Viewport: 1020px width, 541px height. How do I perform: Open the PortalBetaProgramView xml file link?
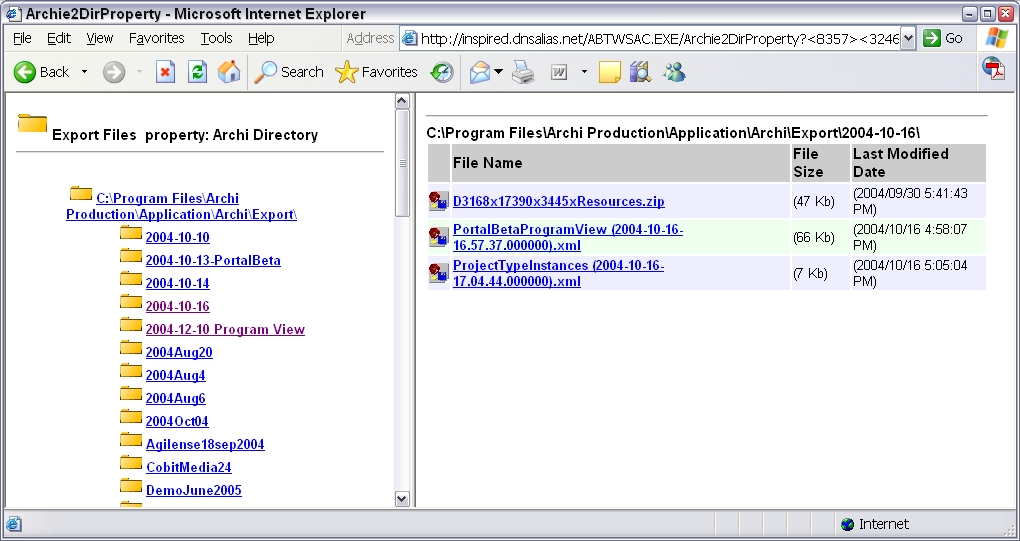[x=567, y=237]
